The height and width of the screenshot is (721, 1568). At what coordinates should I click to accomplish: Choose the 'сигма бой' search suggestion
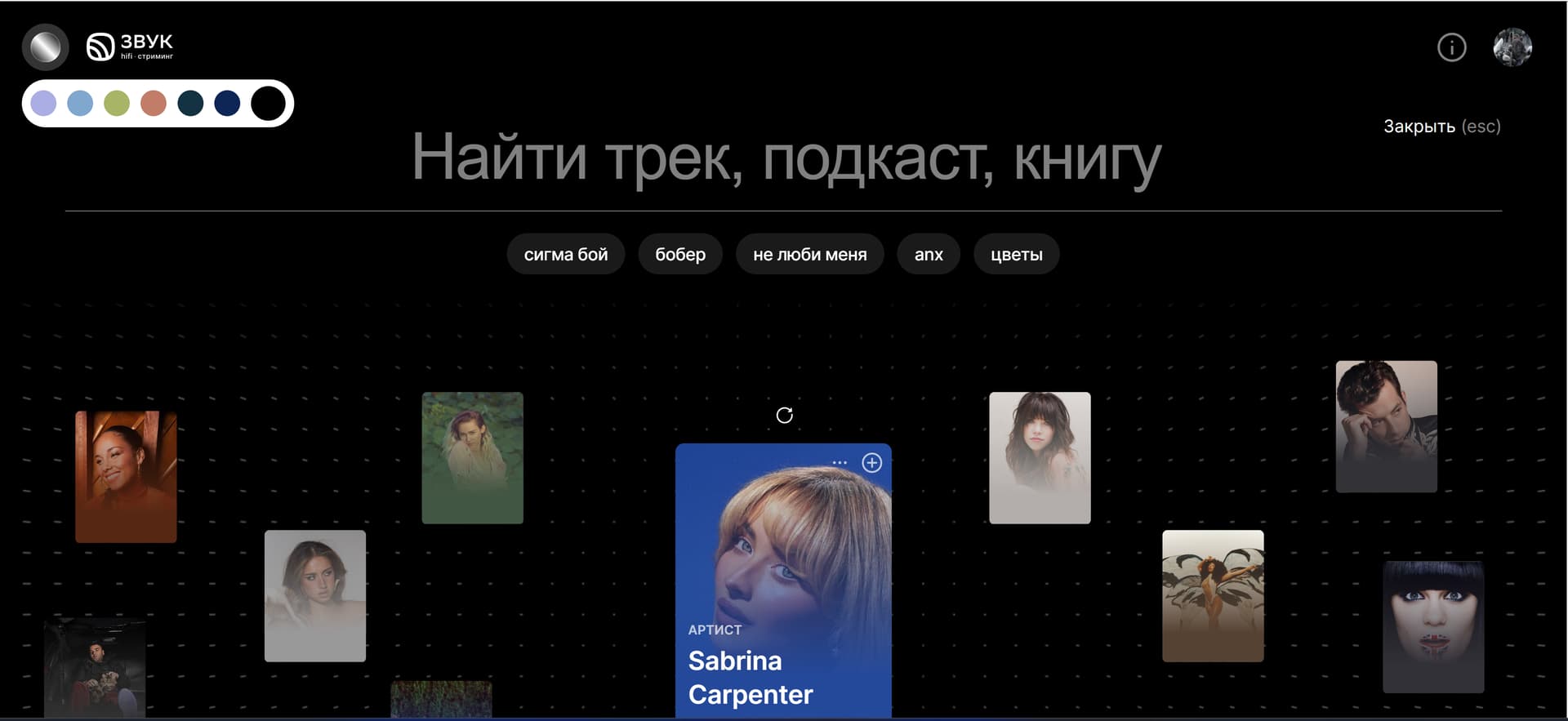pos(566,254)
